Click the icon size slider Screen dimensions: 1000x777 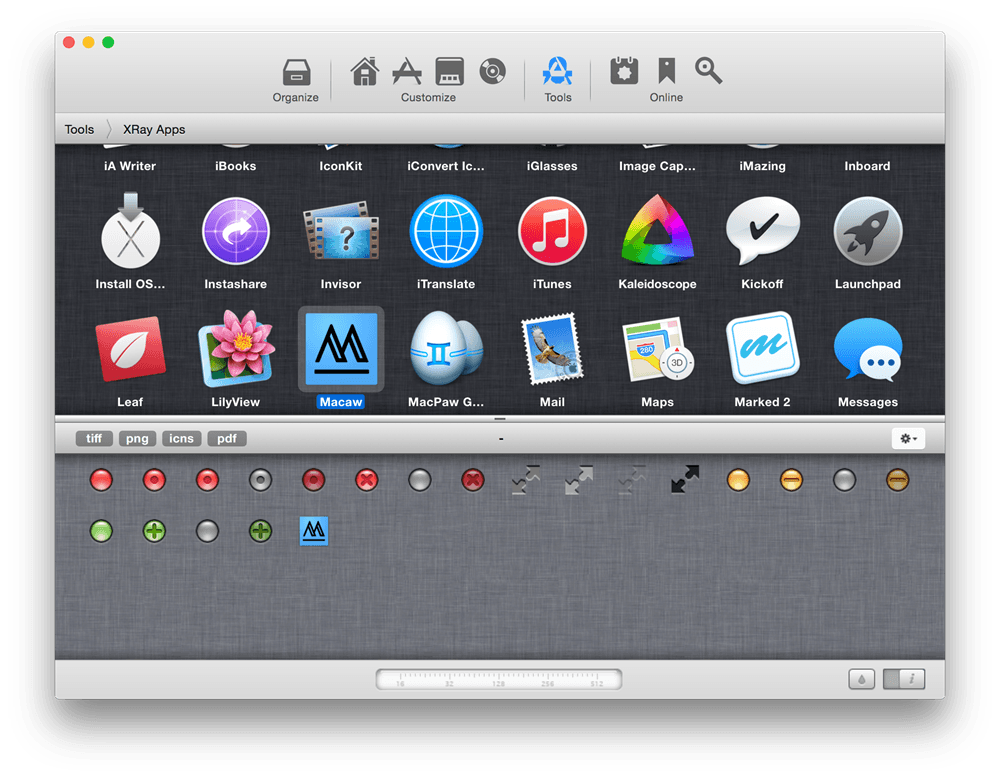tap(499, 679)
